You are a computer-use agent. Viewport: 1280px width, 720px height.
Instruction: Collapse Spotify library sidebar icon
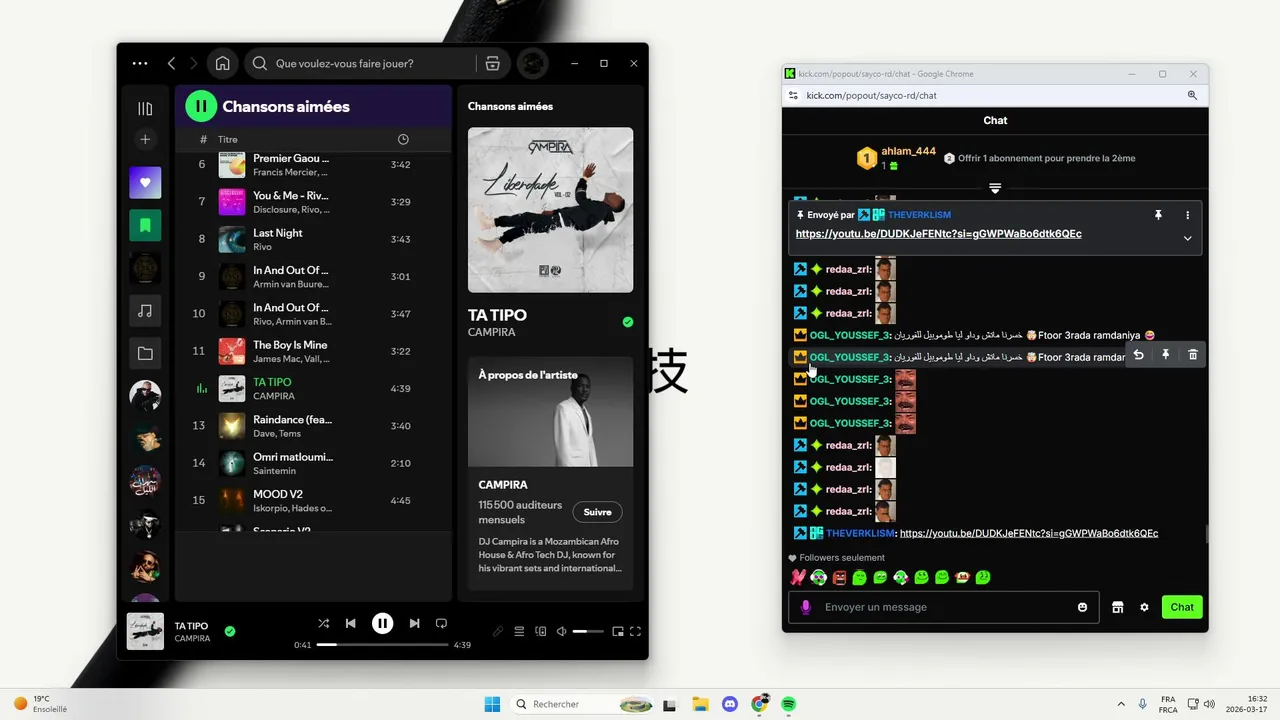pos(145,108)
